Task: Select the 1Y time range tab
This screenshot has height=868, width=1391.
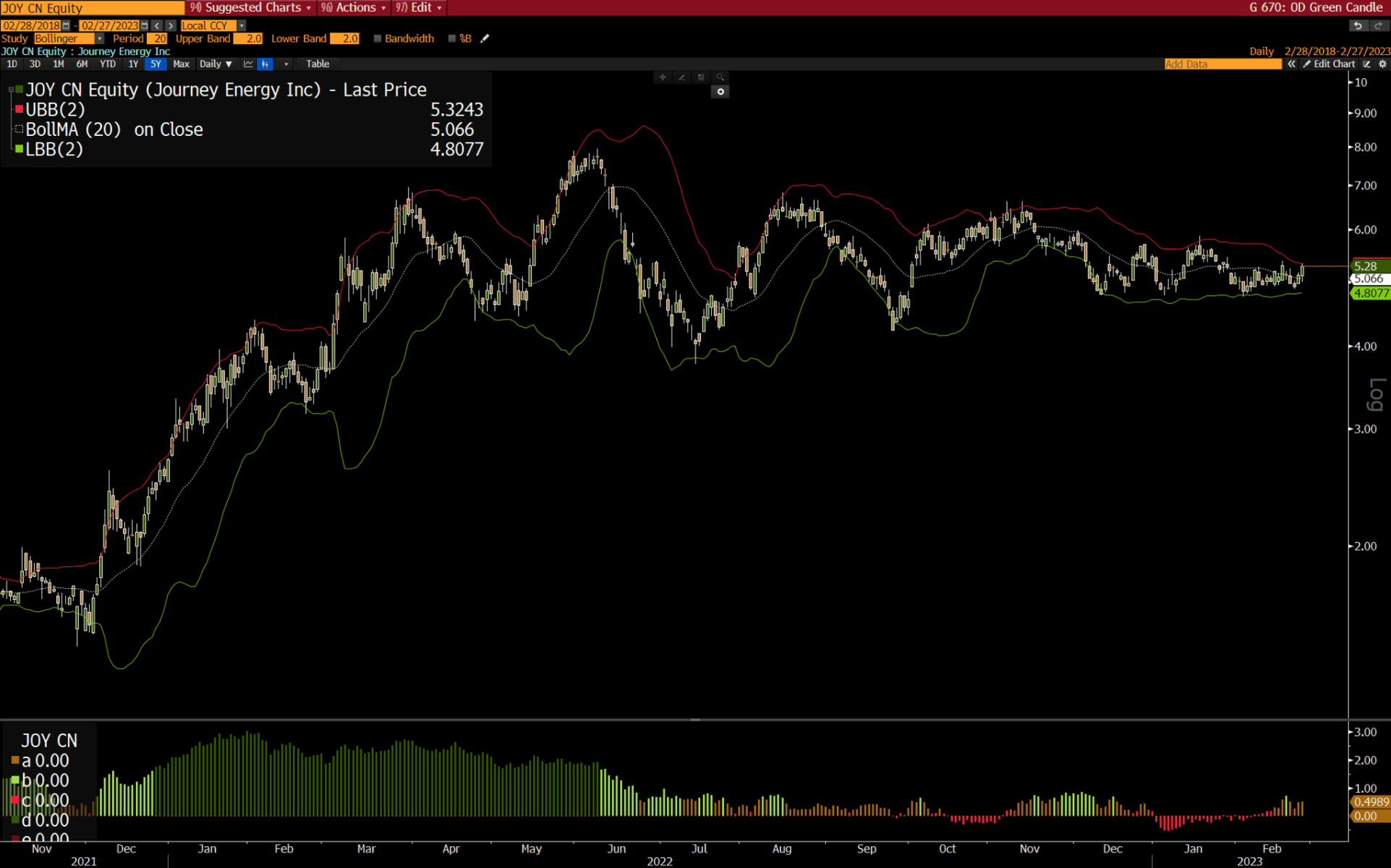Action: [133, 64]
